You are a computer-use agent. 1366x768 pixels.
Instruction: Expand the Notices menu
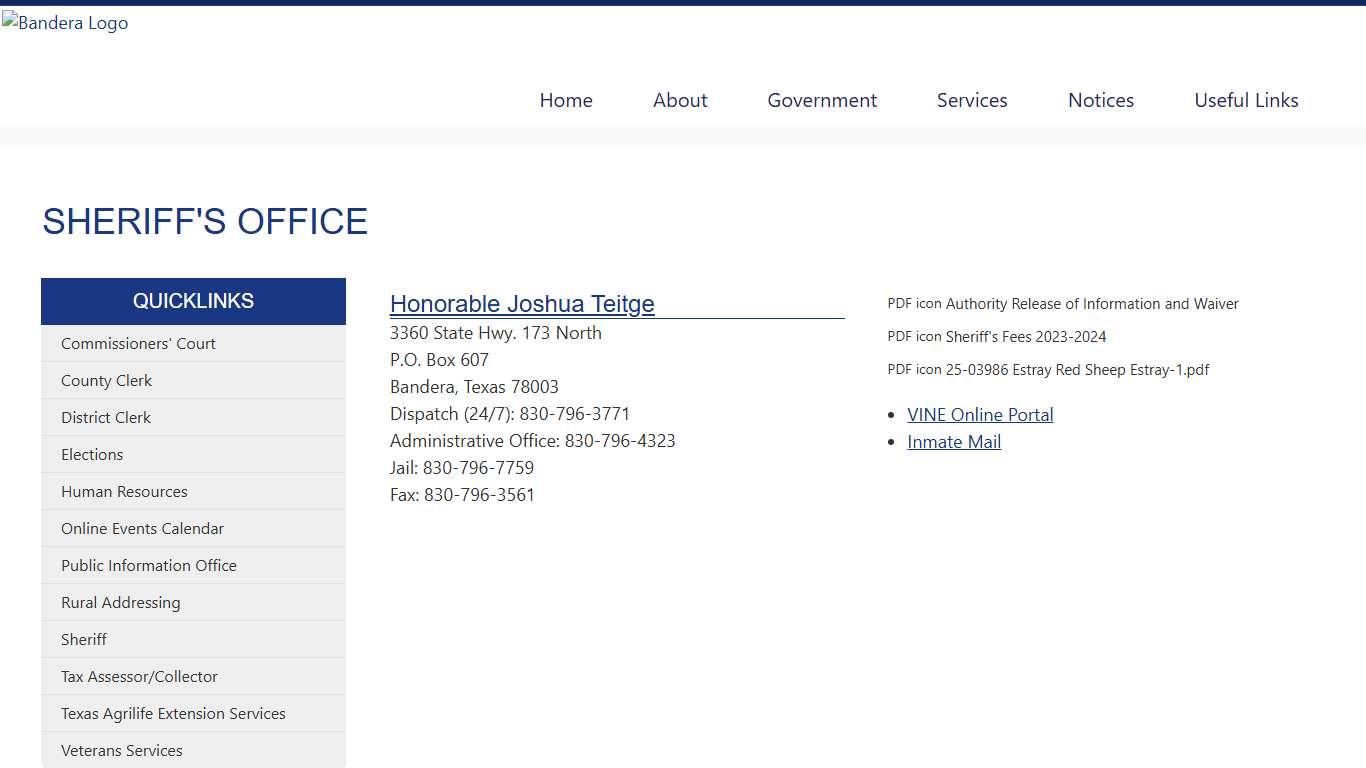(x=1101, y=100)
